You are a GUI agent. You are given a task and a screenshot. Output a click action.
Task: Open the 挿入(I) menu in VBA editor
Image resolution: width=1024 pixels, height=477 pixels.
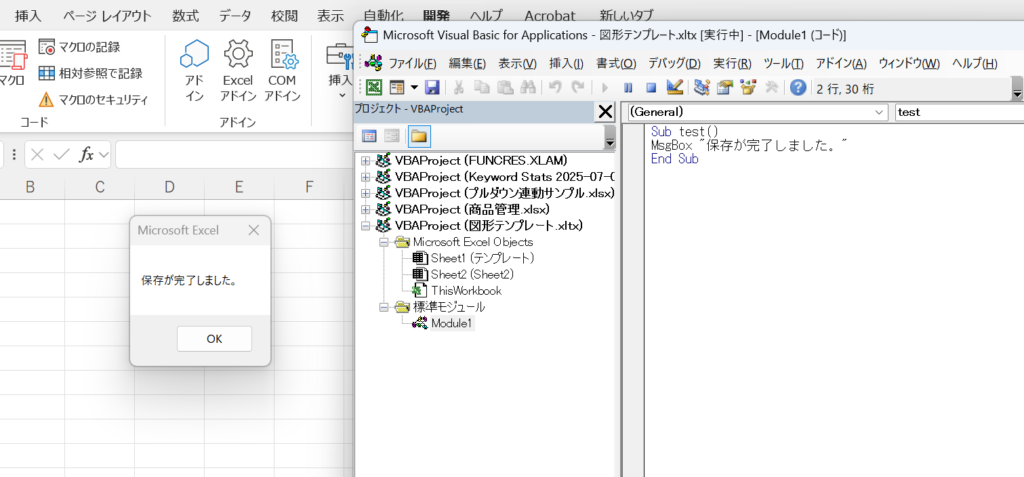click(566, 63)
